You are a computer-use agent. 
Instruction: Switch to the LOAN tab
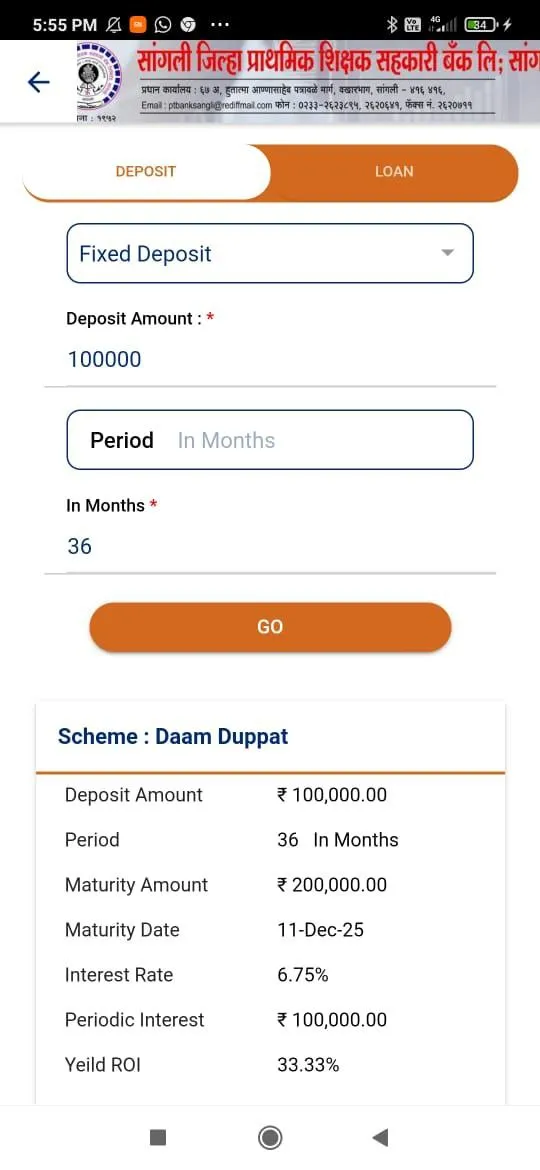click(394, 172)
